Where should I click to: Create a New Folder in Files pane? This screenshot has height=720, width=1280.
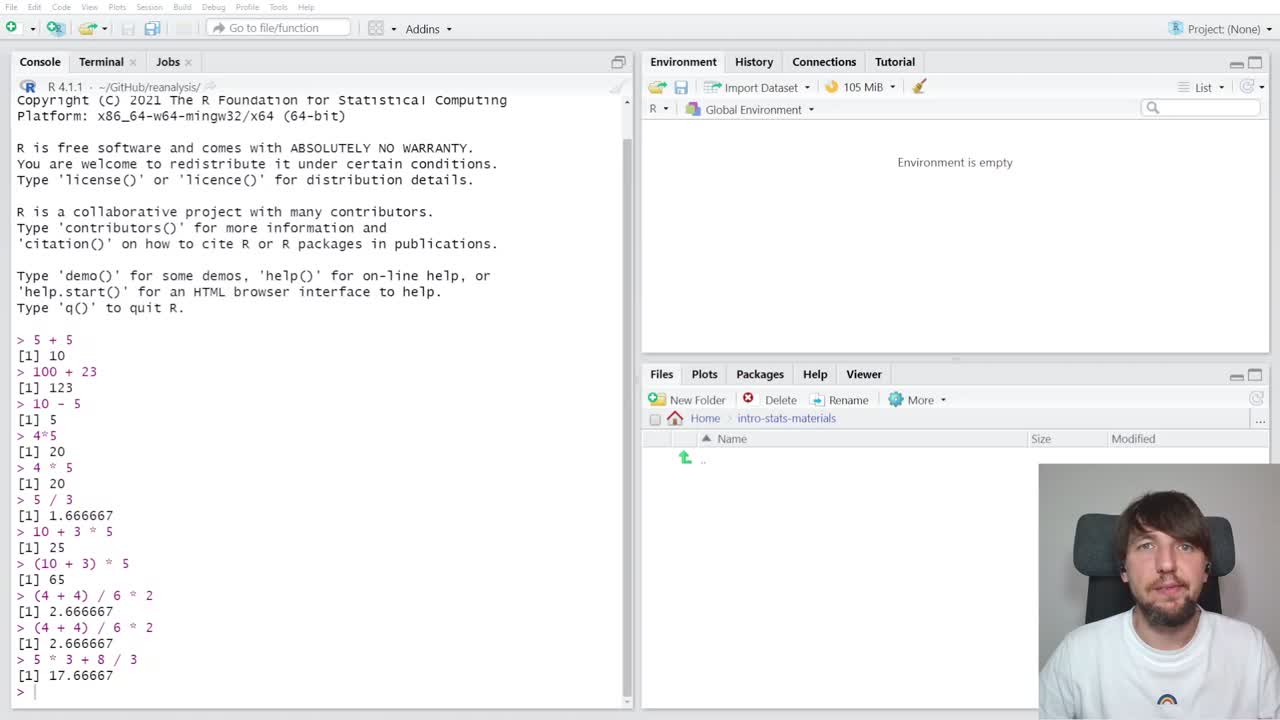click(690, 399)
